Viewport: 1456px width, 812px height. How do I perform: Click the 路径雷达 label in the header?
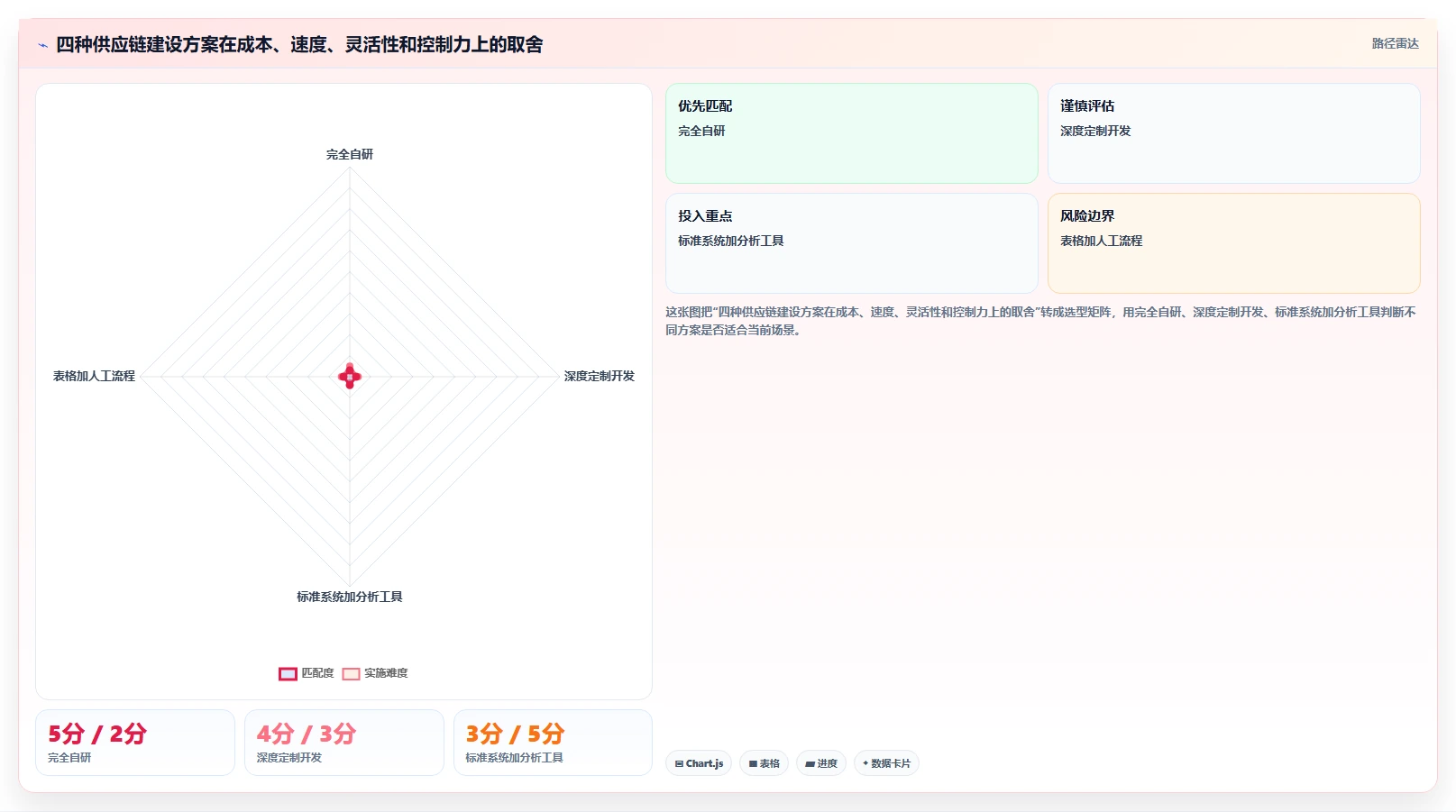point(1396,43)
